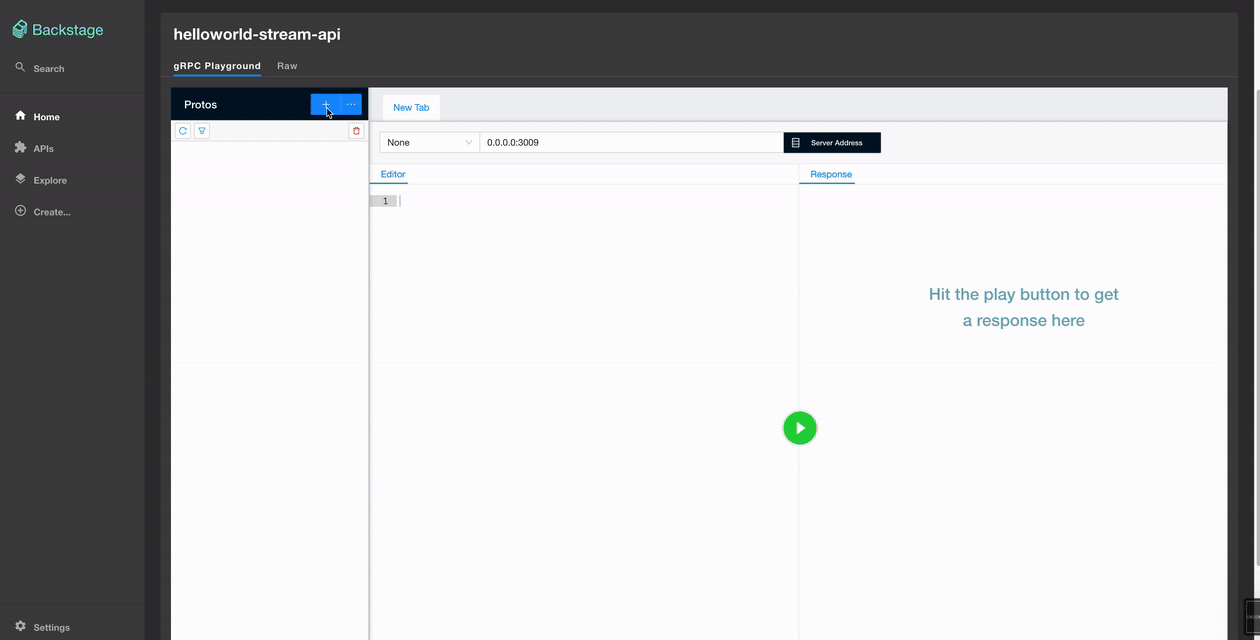1260x640 pixels.
Task: Reload protos with the refresh icon
Action: pos(183,131)
